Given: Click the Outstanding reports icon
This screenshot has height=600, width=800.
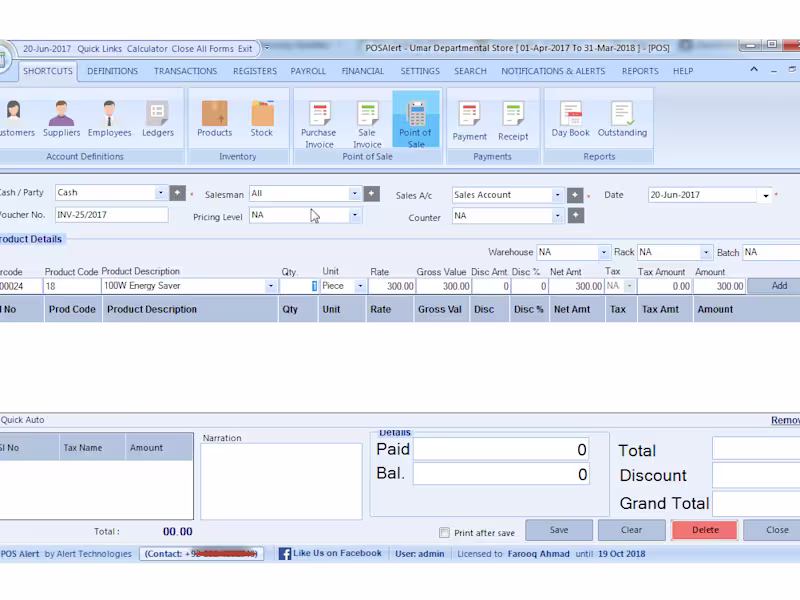Looking at the screenshot, I should coord(622,118).
